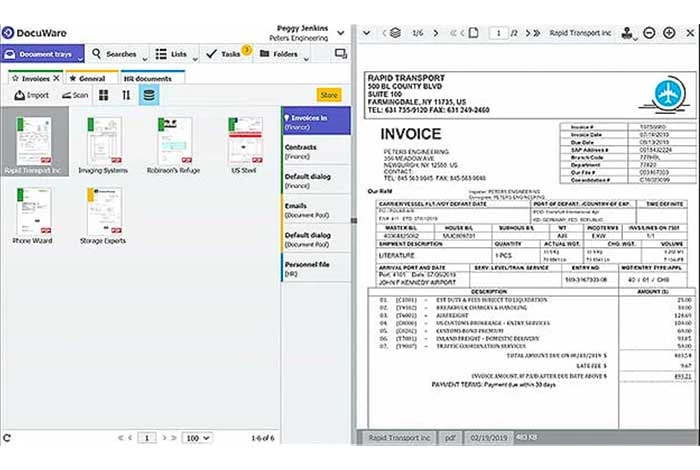Choose Contracts (Finance) store dialog

tap(316, 151)
